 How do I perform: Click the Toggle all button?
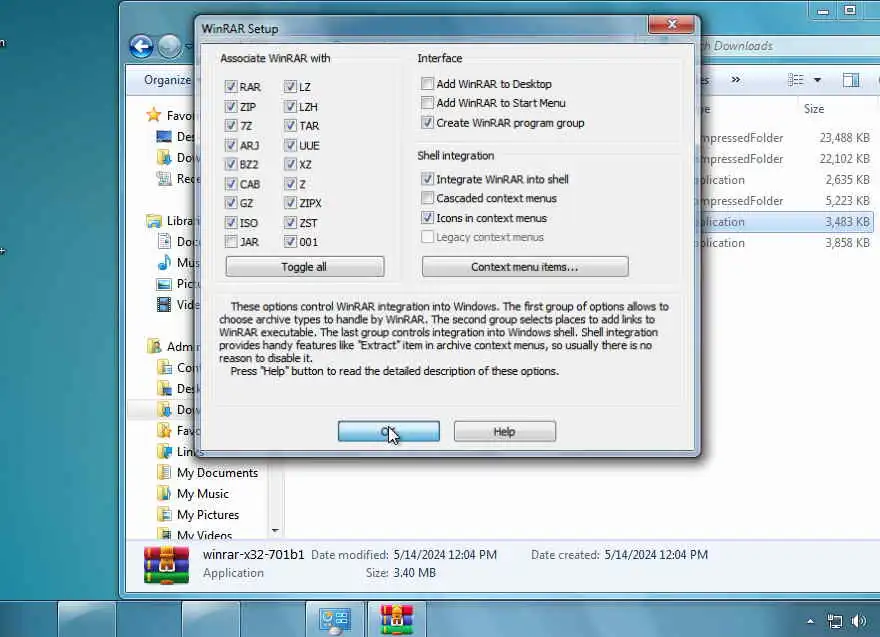[x=305, y=267]
